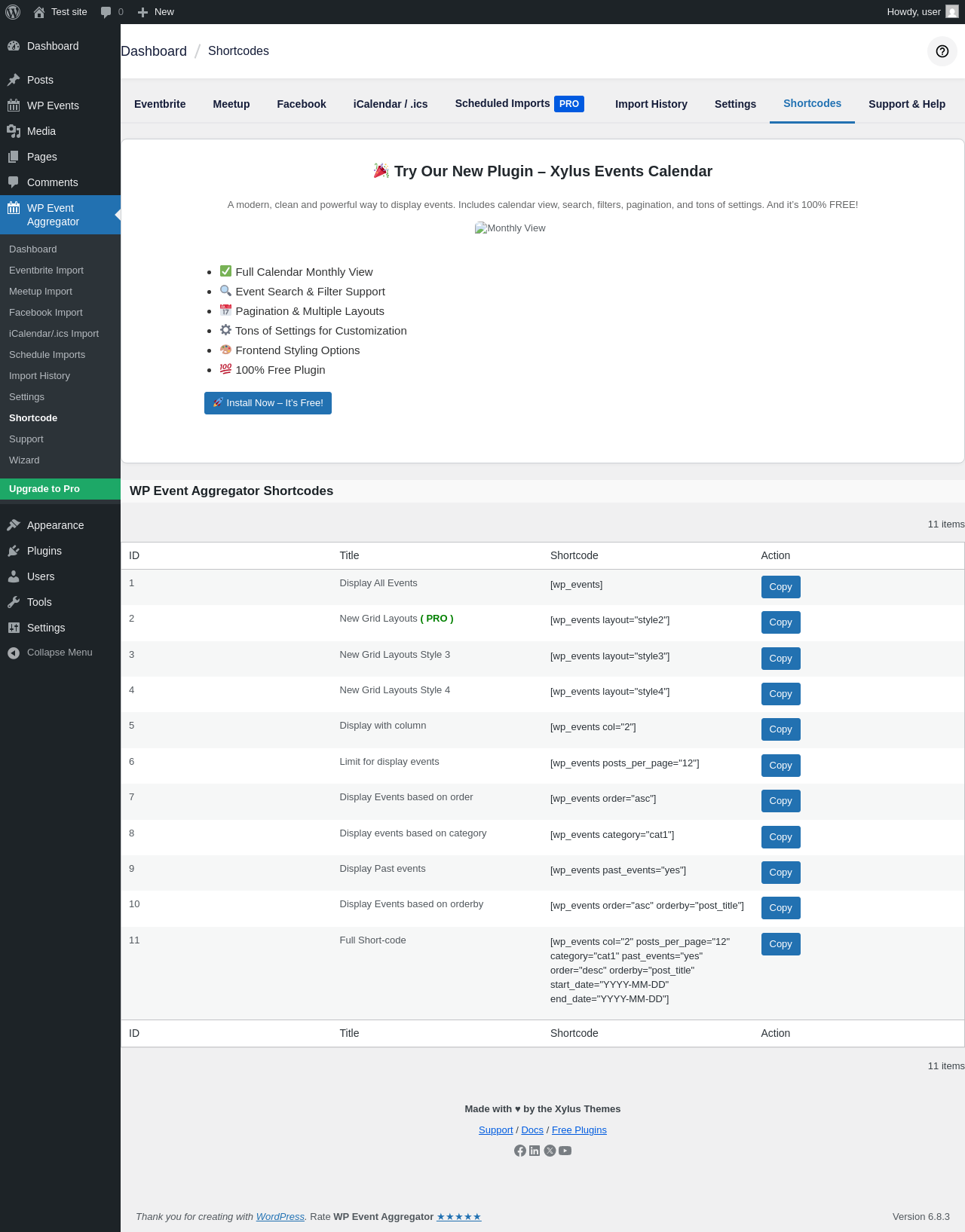
Task: Click the Monthly View image
Action: [510, 228]
